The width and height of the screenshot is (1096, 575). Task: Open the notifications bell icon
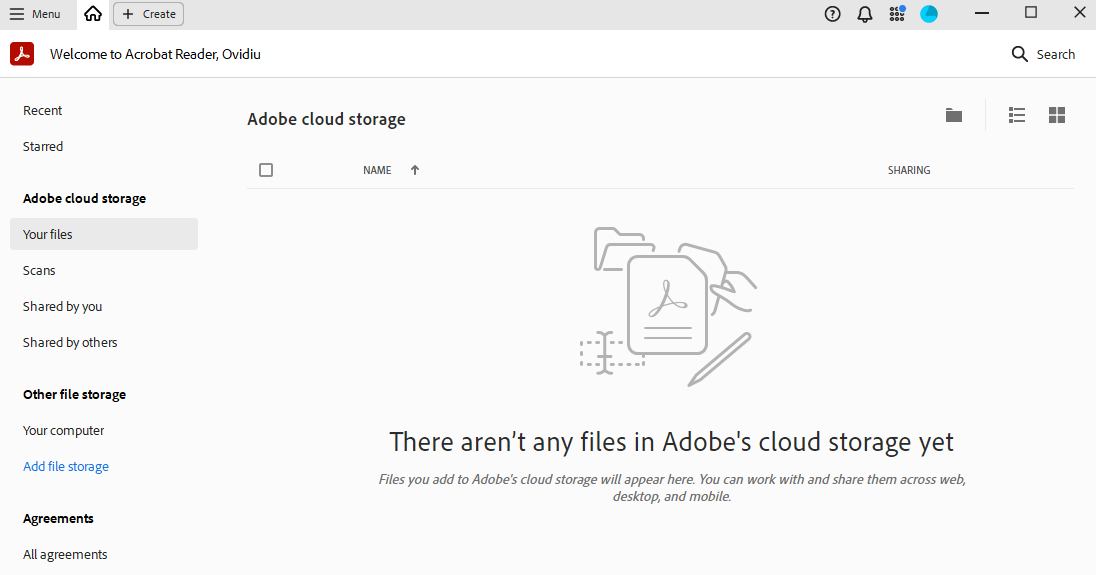[865, 14]
